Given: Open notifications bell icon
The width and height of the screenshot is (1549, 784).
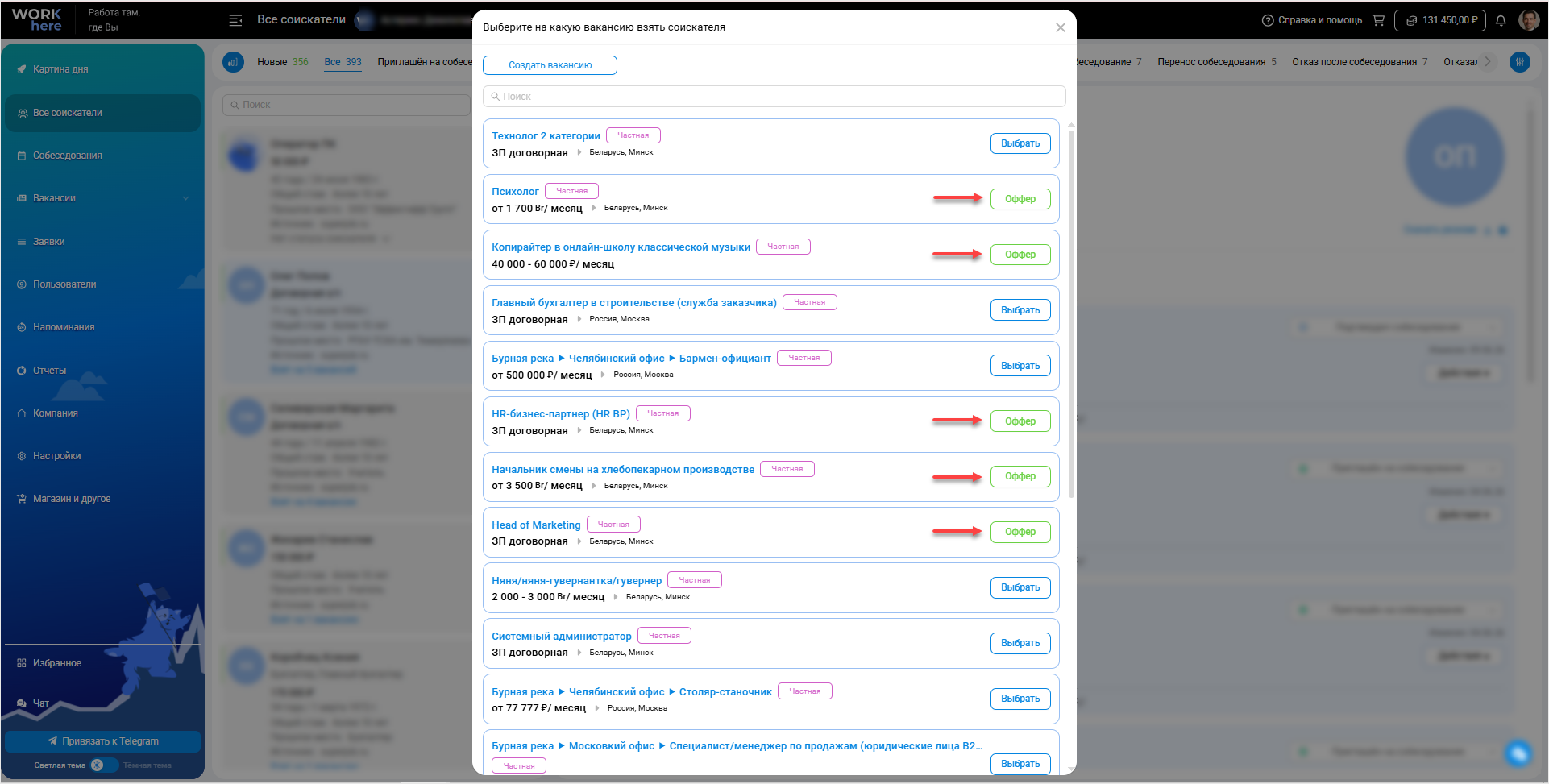Looking at the screenshot, I should [1501, 20].
